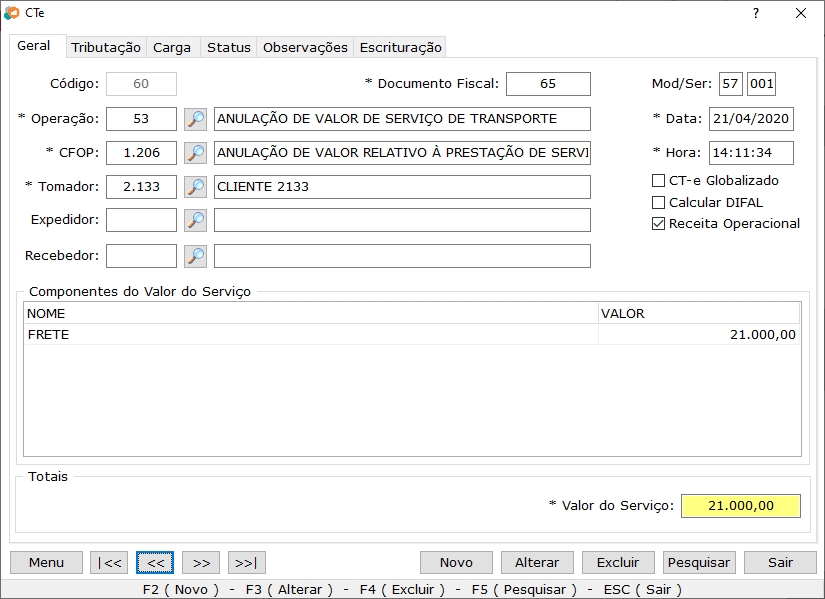Screen dimensions: 825x599
Task: Select the Escrituração tab
Action: click(x=399, y=46)
